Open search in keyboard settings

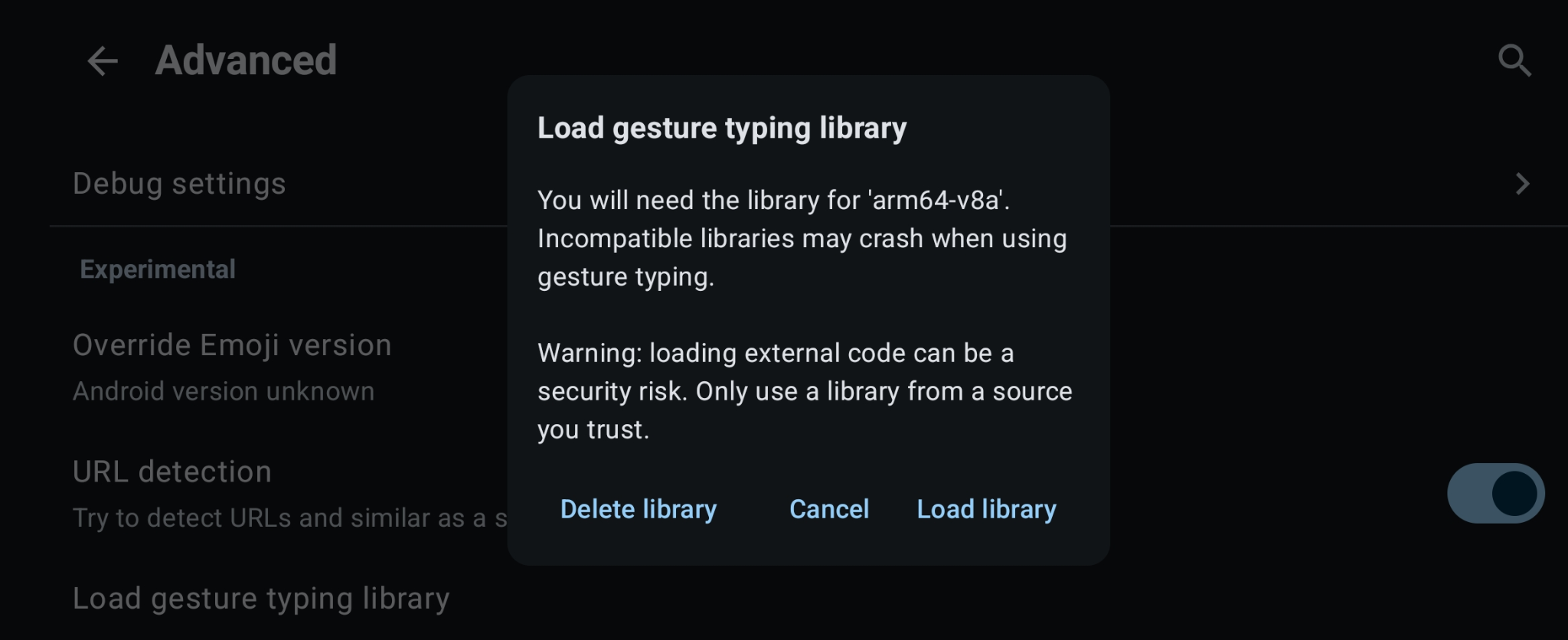[x=1514, y=60]
